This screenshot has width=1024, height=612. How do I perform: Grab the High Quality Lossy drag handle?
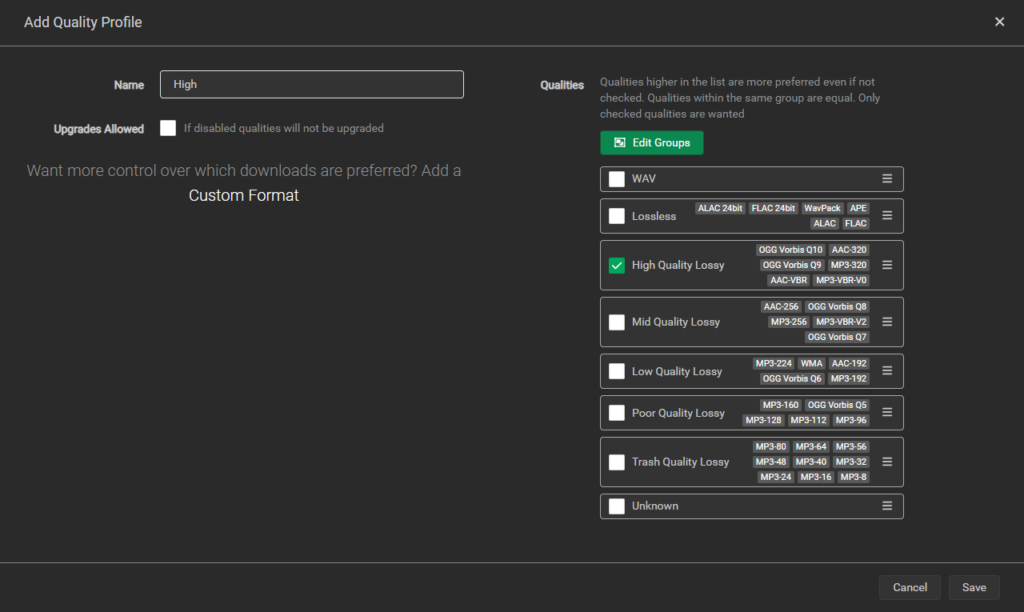click(x=888, y=265)
